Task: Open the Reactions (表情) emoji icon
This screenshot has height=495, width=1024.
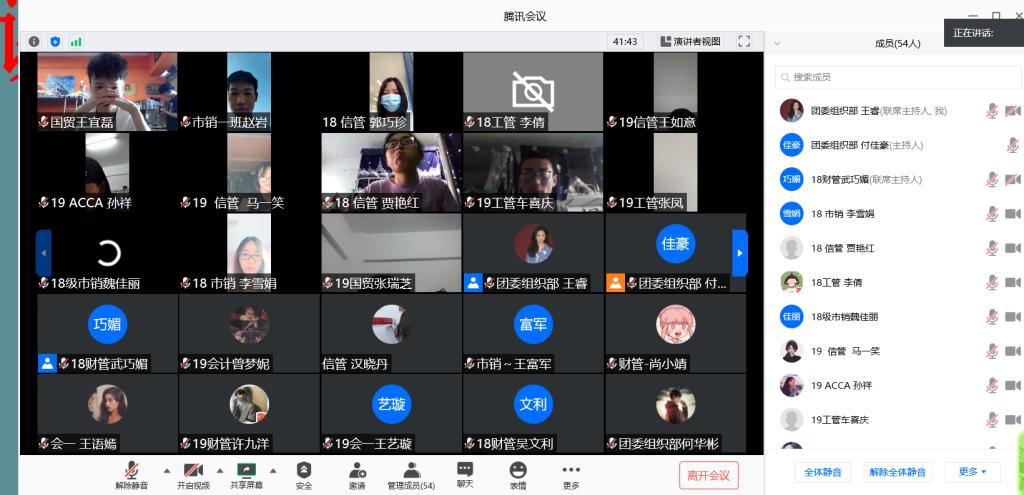Action: 517,475
